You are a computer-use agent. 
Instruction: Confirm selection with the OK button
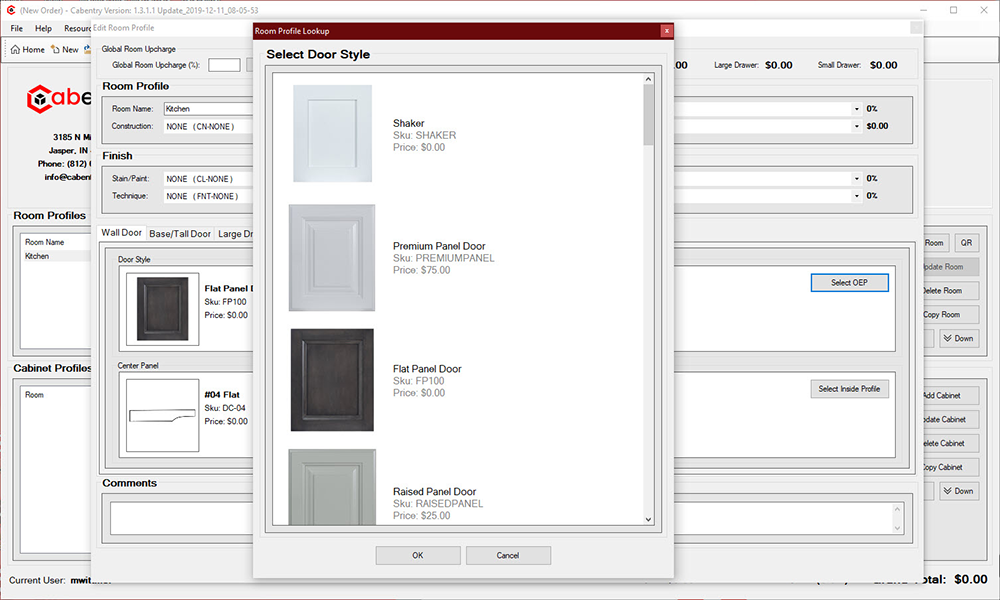pos(418,555)
